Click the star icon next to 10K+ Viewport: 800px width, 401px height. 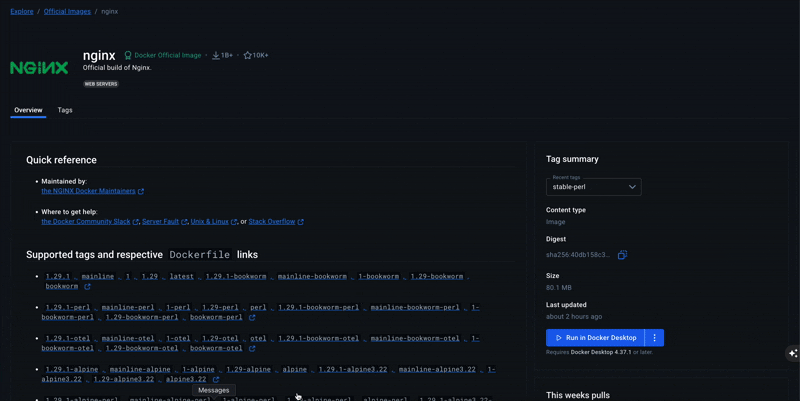247,55
